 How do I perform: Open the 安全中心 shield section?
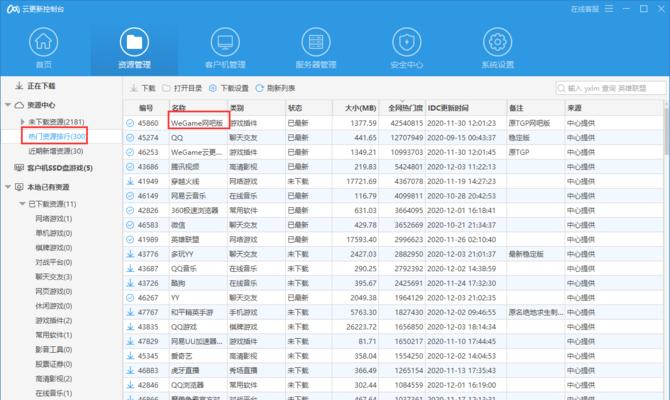[406, 48]
